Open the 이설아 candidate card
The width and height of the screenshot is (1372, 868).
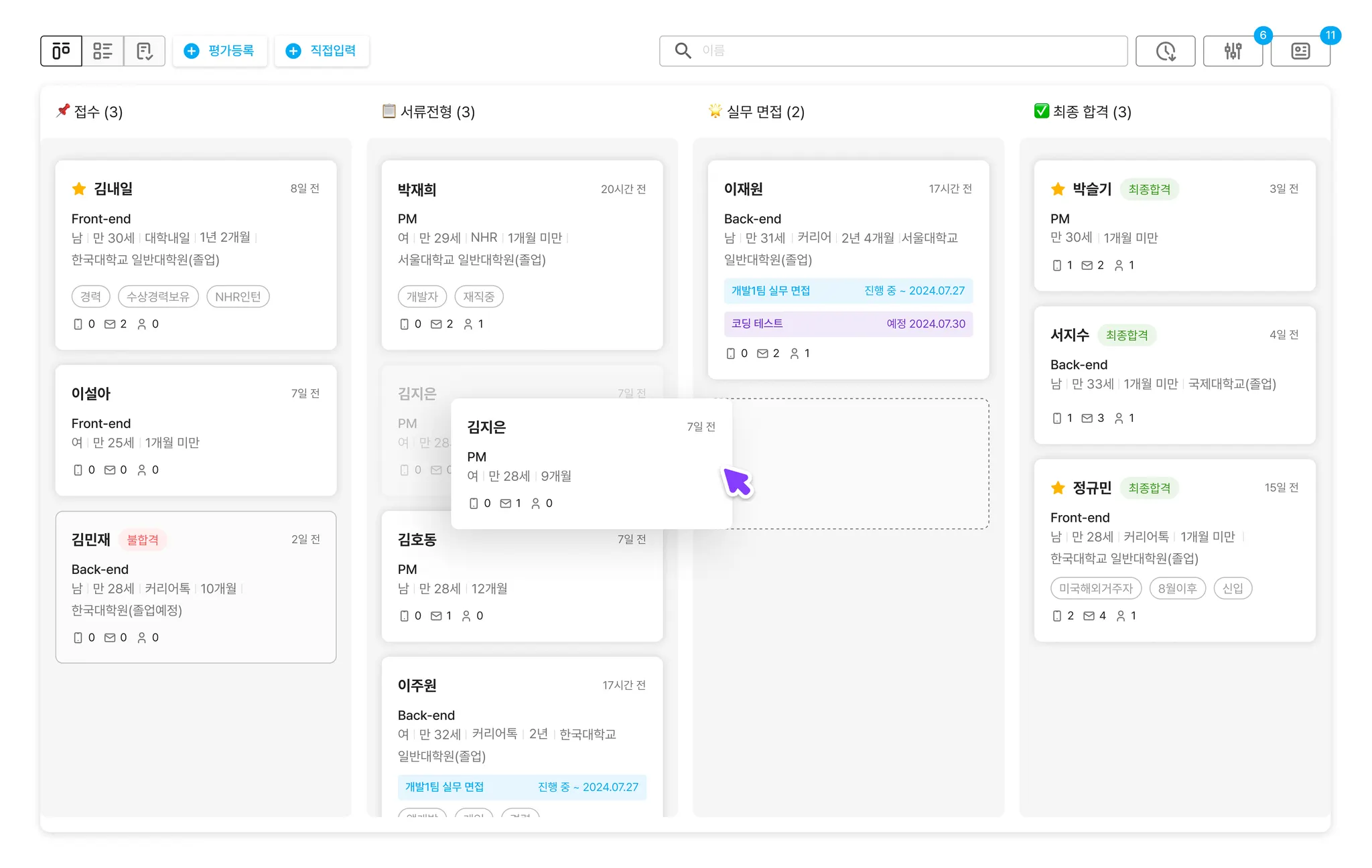pos(196,430)
